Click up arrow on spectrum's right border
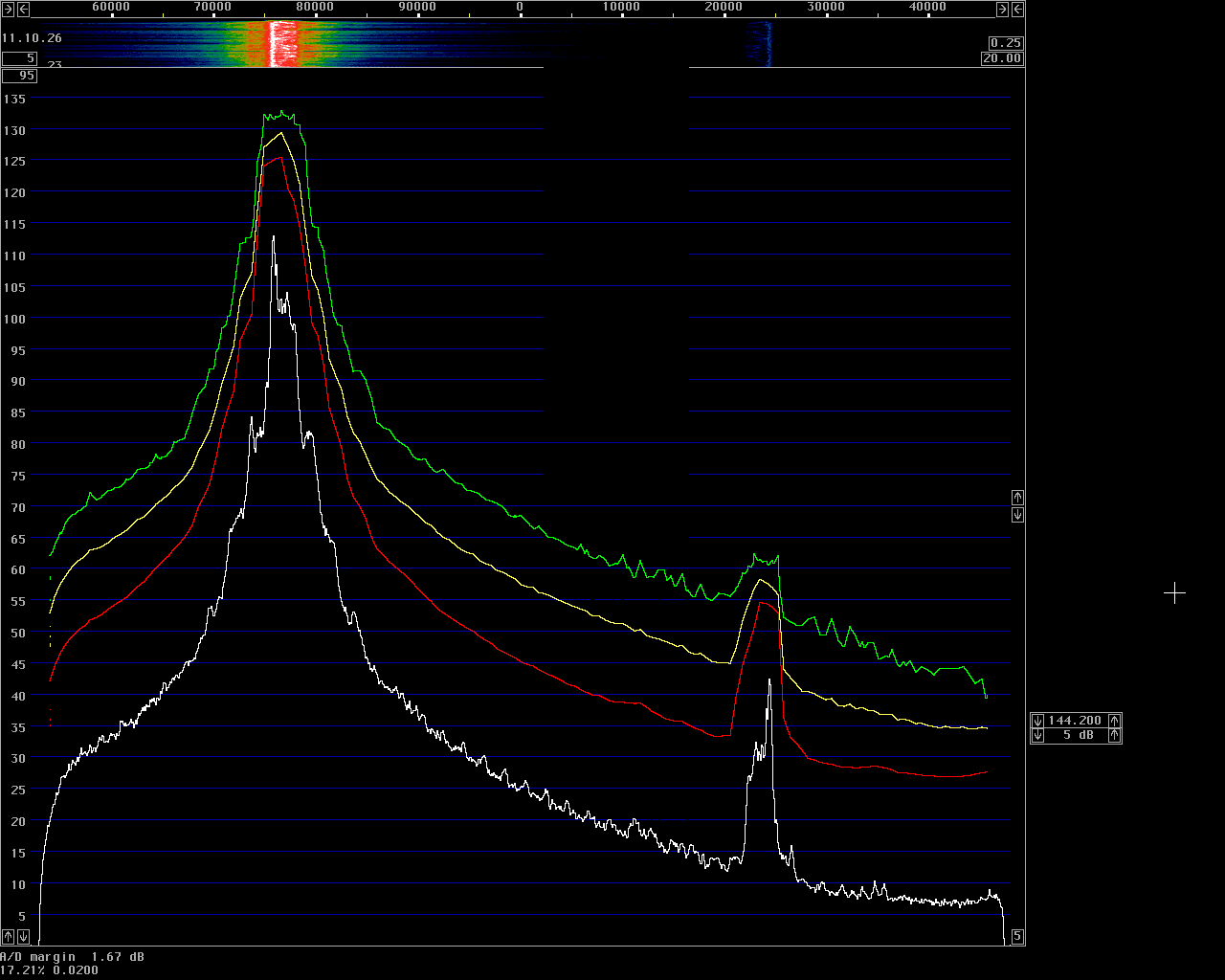 pyautogui.click(x=1017, y=498)
